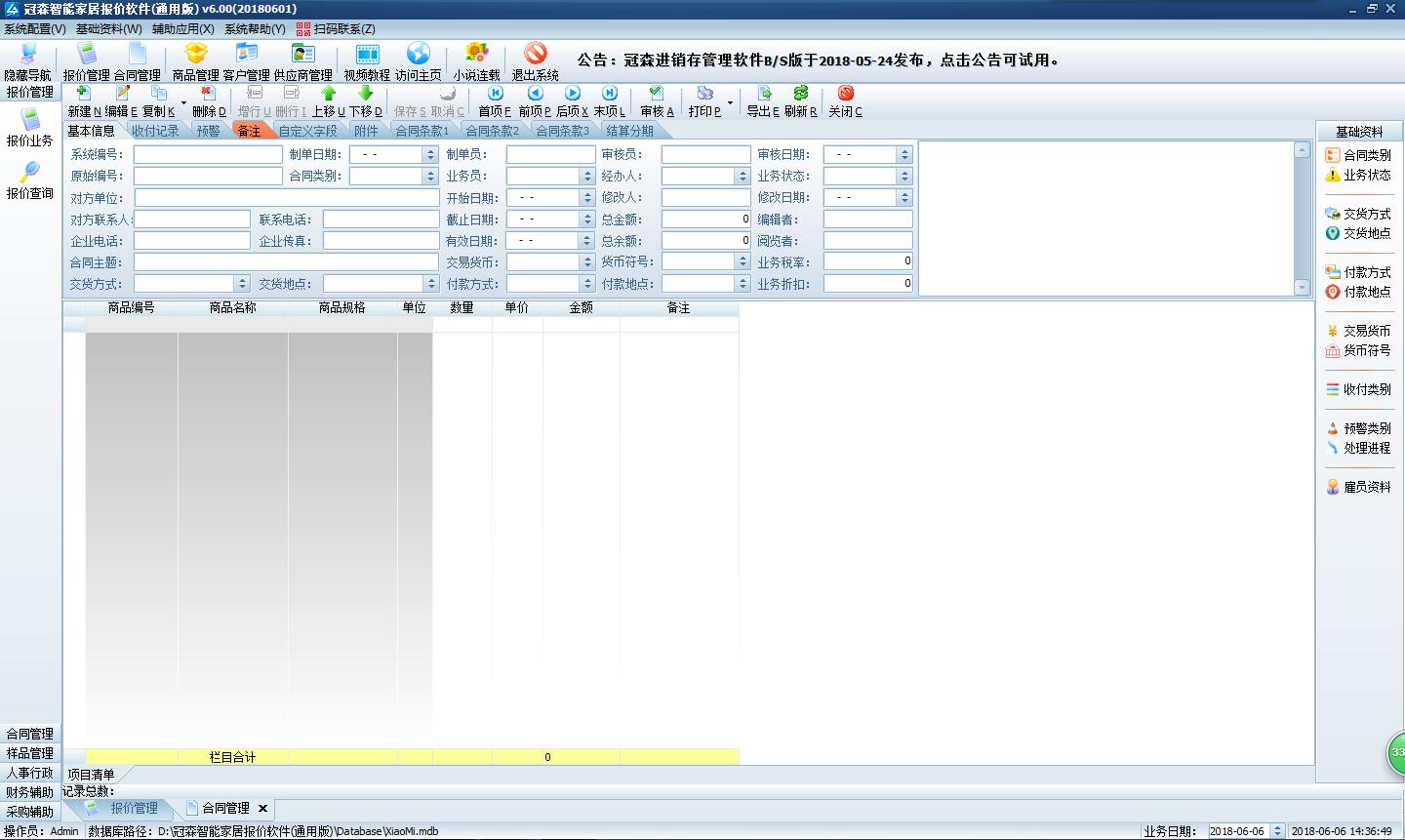Go to the previous record 前项
Screen dimensions: 1405x840
coord(535,101)
